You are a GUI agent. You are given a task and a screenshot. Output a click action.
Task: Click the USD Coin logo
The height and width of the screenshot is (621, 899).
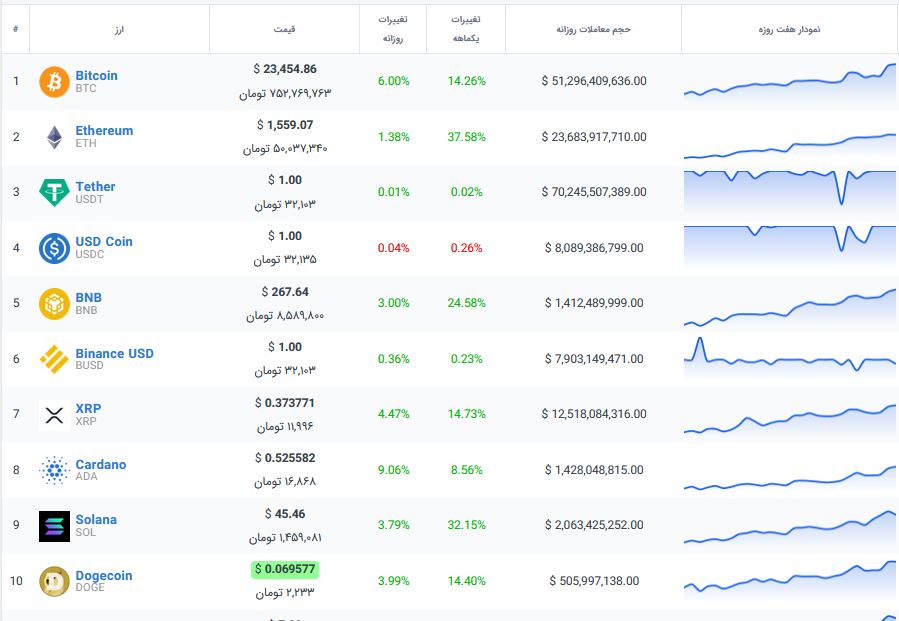click(x=54, y=248)
